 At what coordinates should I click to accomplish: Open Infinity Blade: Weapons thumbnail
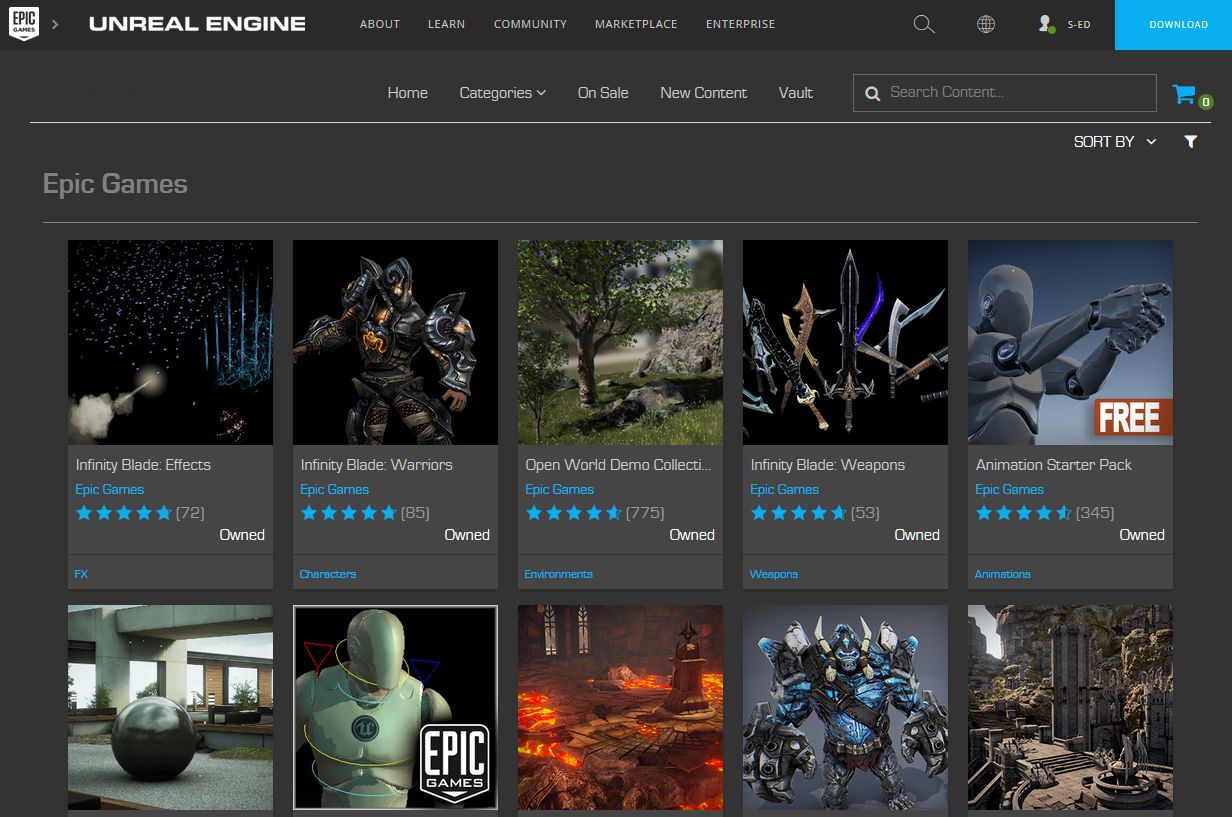click(x=845, y=342)
